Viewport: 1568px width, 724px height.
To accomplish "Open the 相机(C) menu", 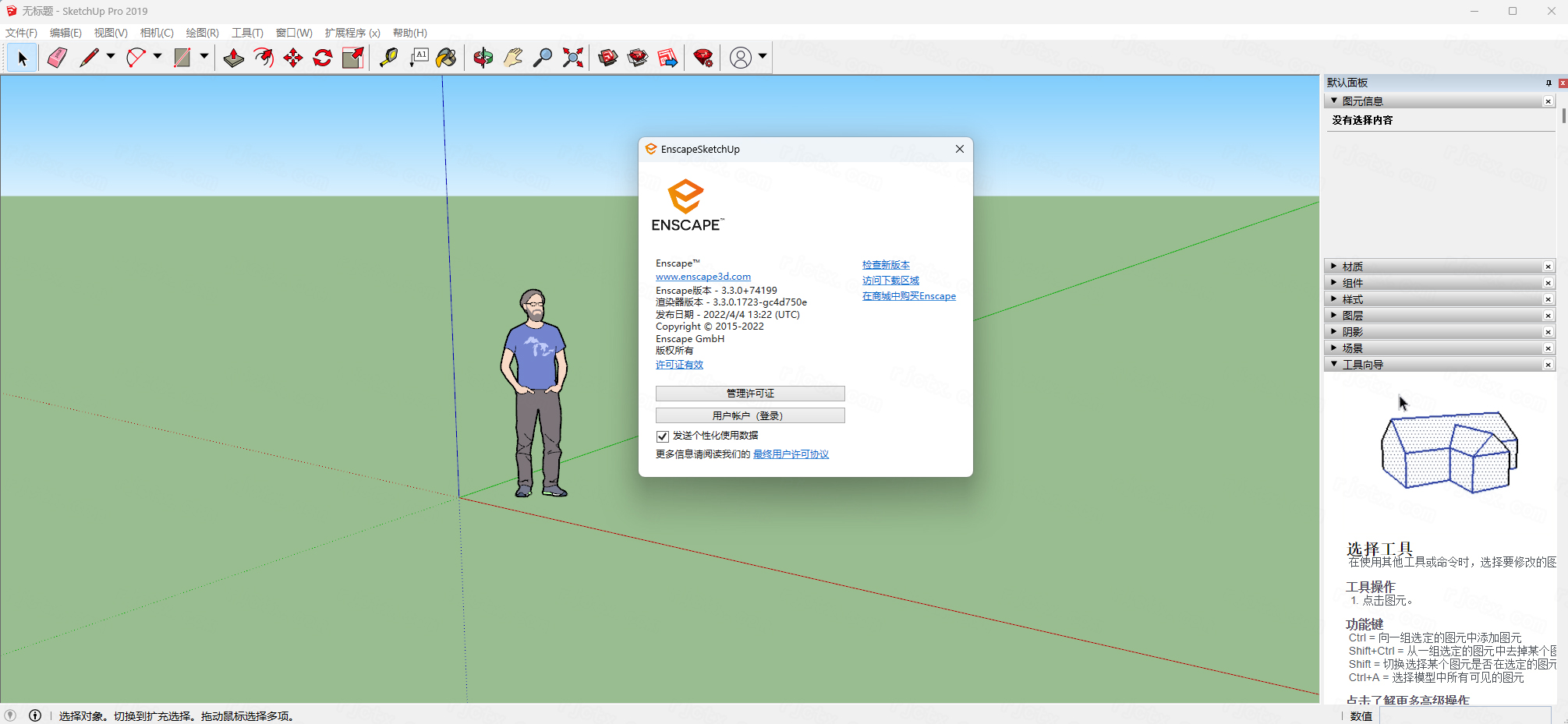I will pos(157,33).
